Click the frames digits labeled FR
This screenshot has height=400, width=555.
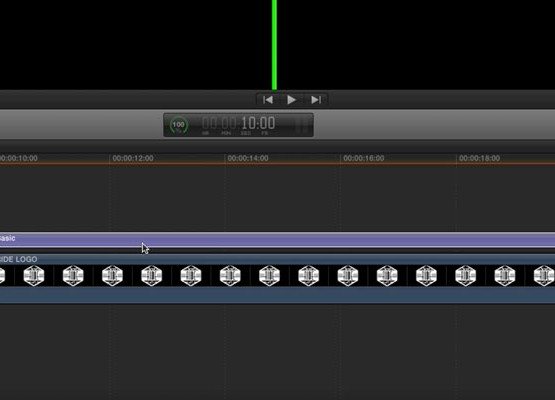[268, 123]
